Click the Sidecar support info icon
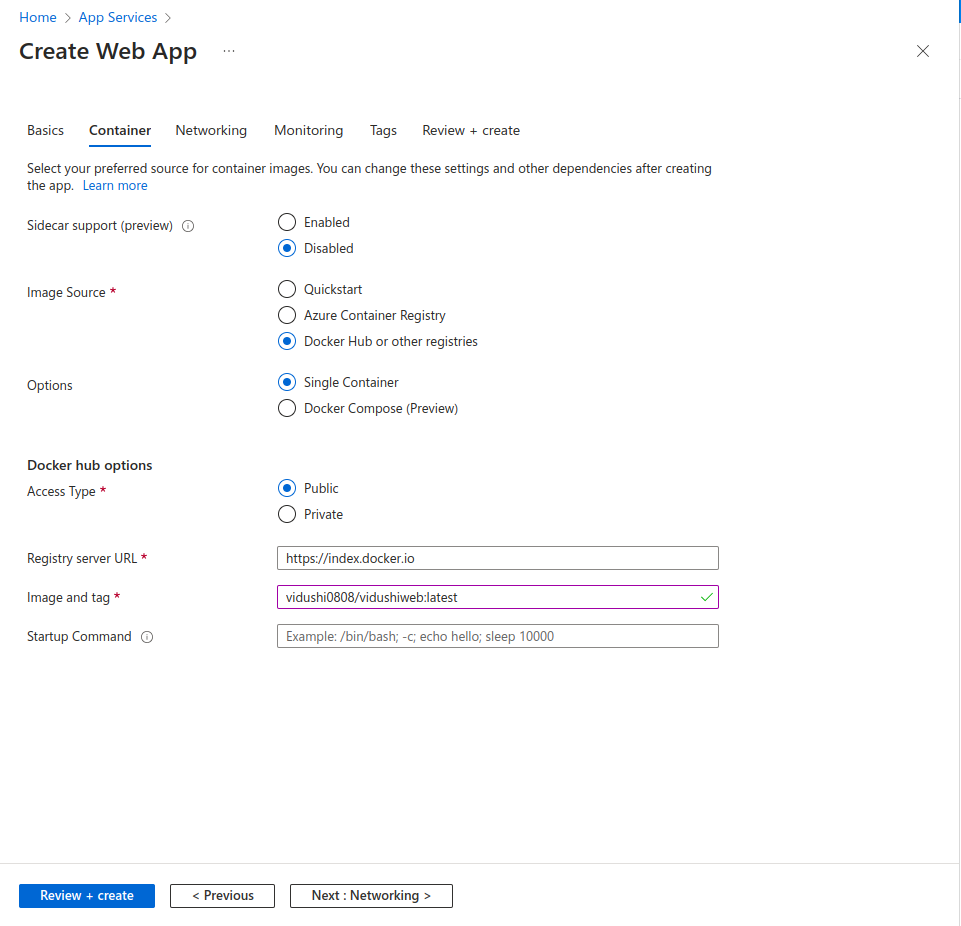The width and height of the screenshot is (961, 926). (188, 226)
